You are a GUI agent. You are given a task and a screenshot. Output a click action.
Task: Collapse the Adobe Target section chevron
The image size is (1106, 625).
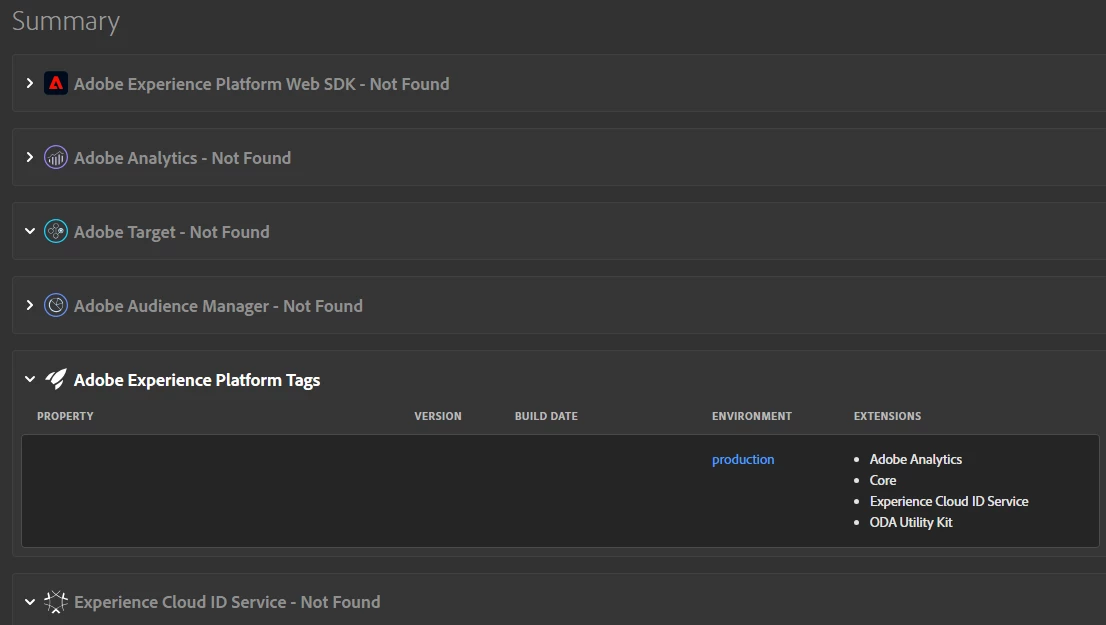(30, 231)
